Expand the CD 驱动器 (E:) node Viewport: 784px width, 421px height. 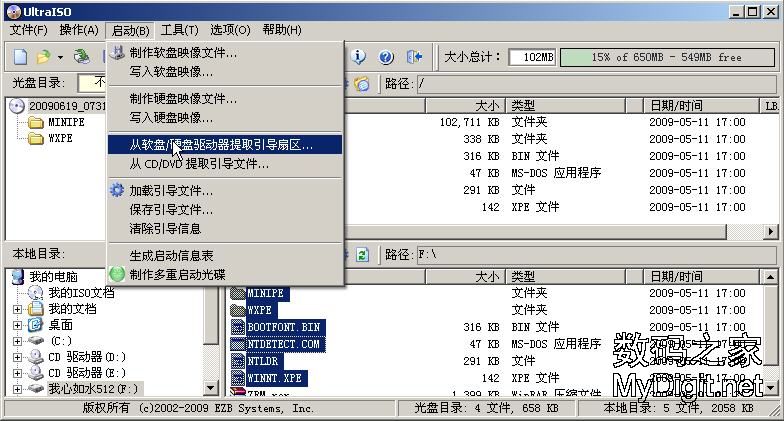coord(18,374)
